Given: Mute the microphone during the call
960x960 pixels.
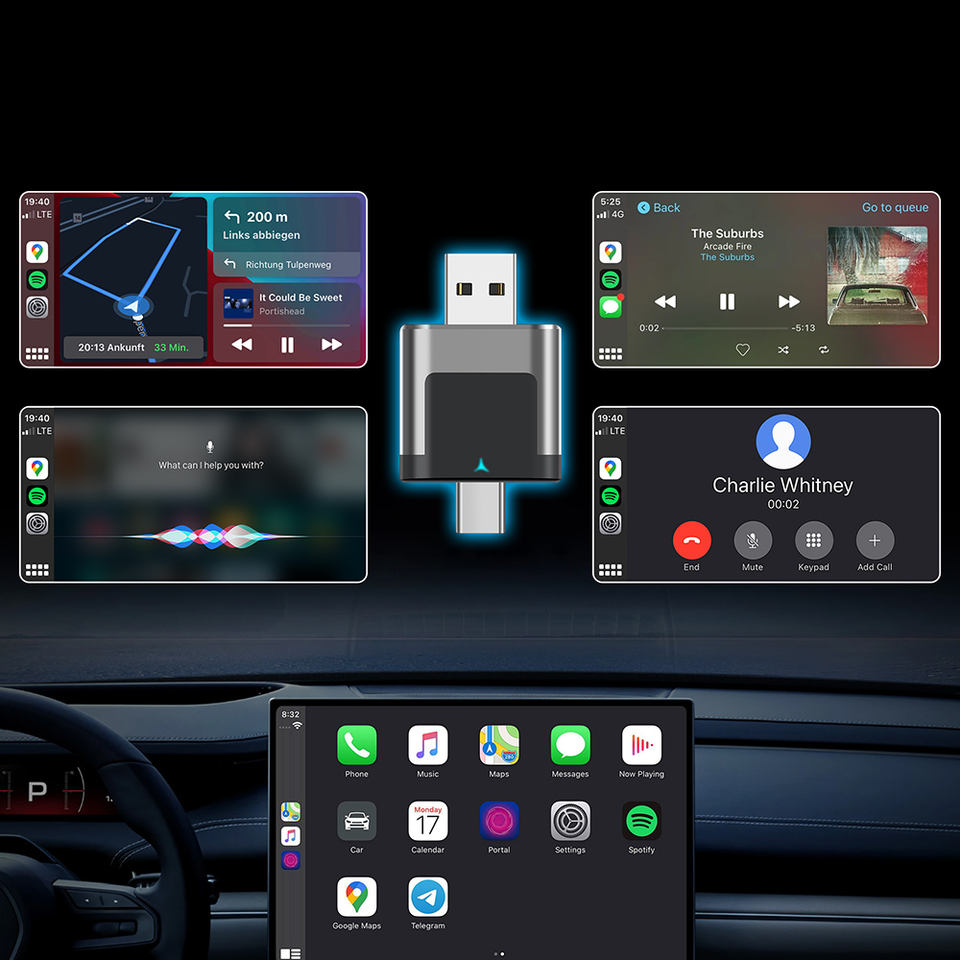Looking at the screenshot, I should click(752, 540).
